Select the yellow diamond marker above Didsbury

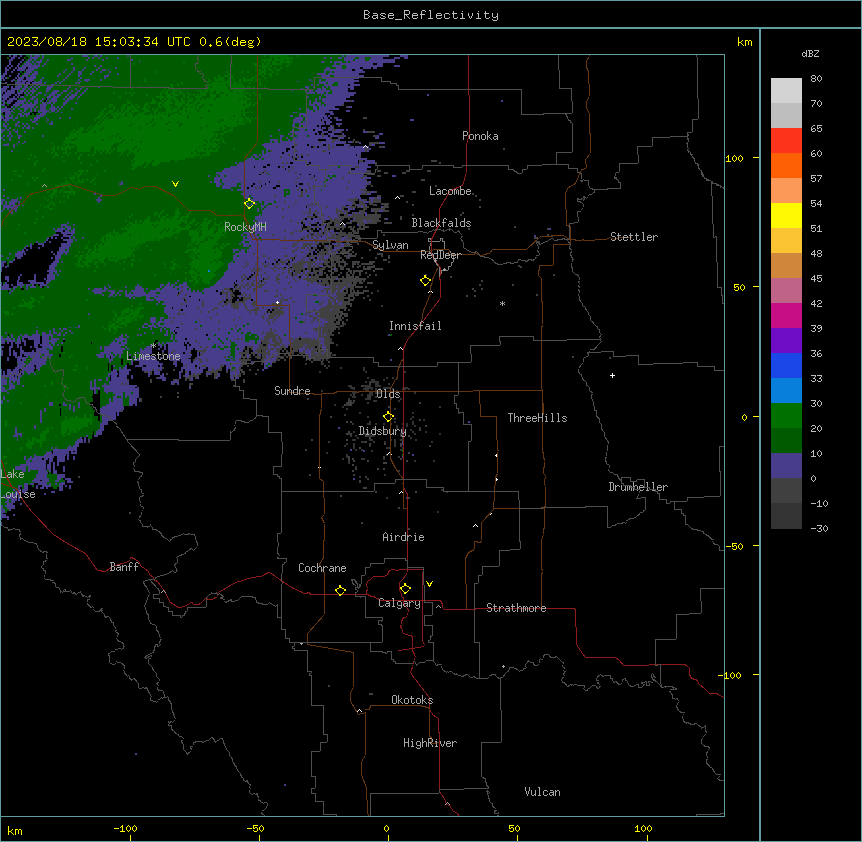tap(388, 416)
